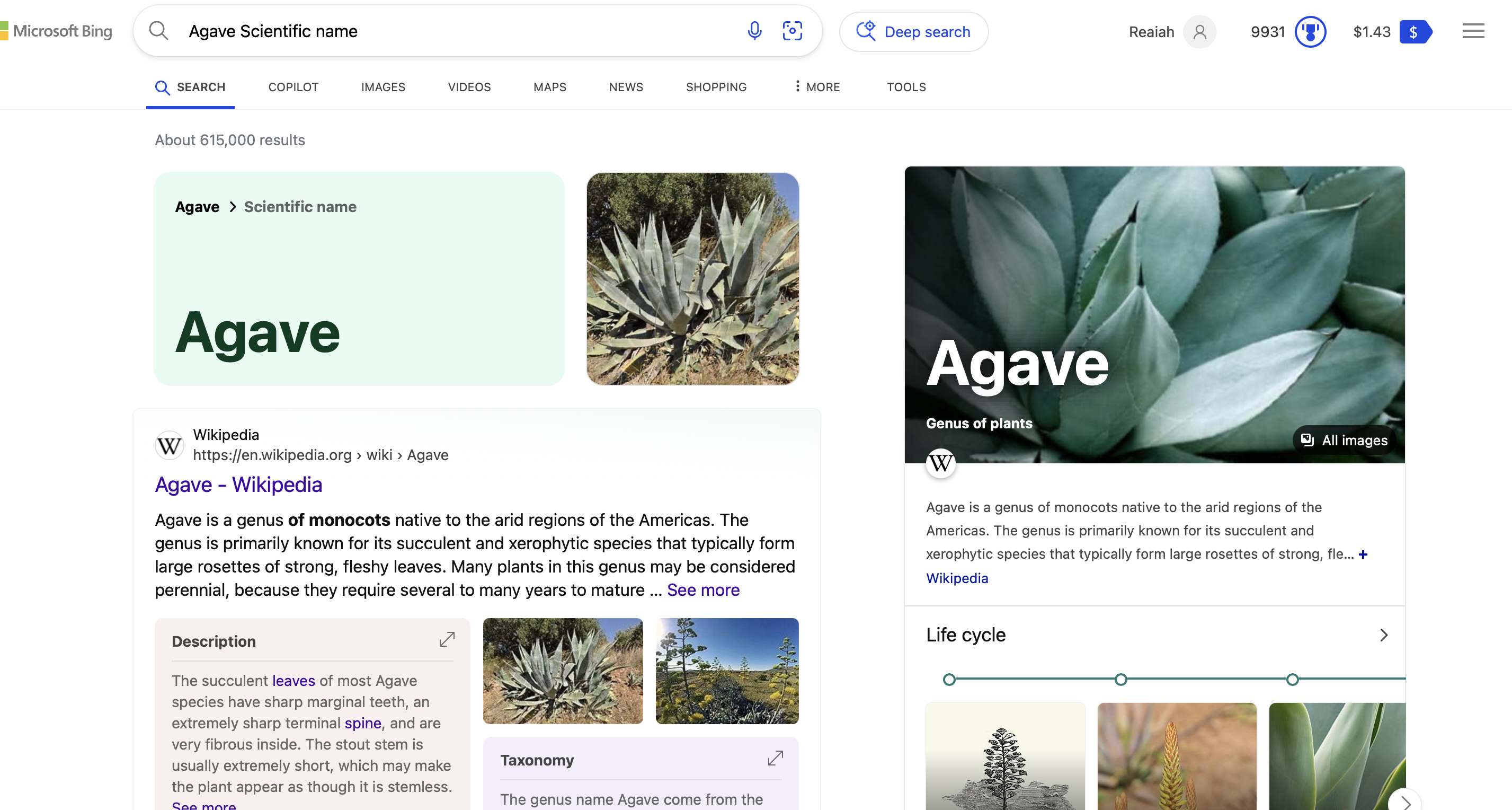Open the Agave - Wikipedia result title
Image resolution: width=1512 pixels, height=810 pixels.
click(238, 485)
